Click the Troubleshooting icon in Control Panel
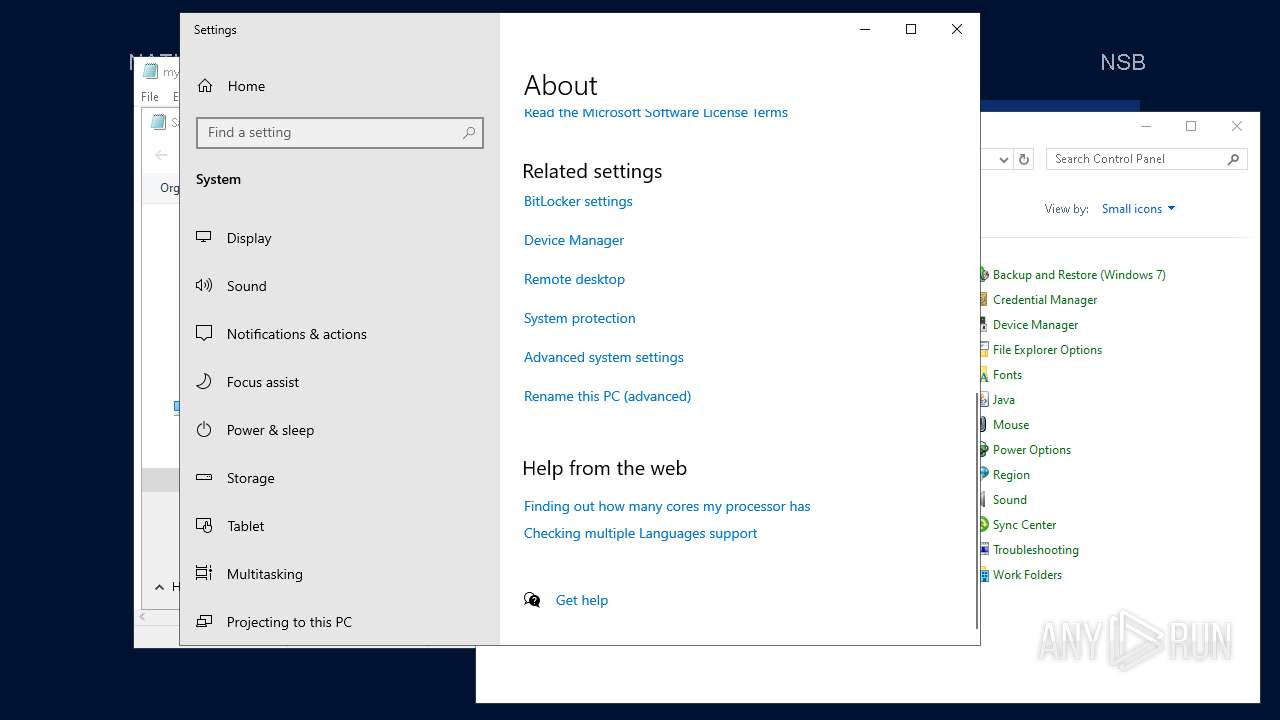Image resolution: width=1280 pixels, height=720 pixels. (x=984, y=550)
